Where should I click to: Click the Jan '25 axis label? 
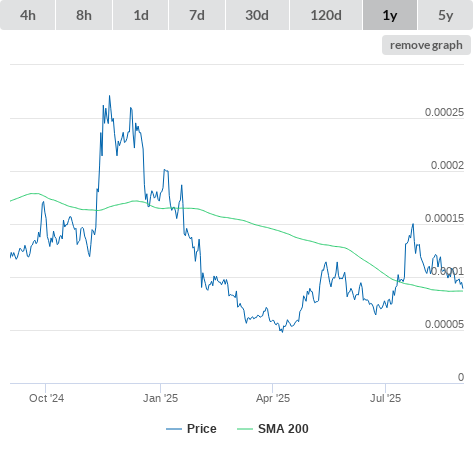click(160, 398)
